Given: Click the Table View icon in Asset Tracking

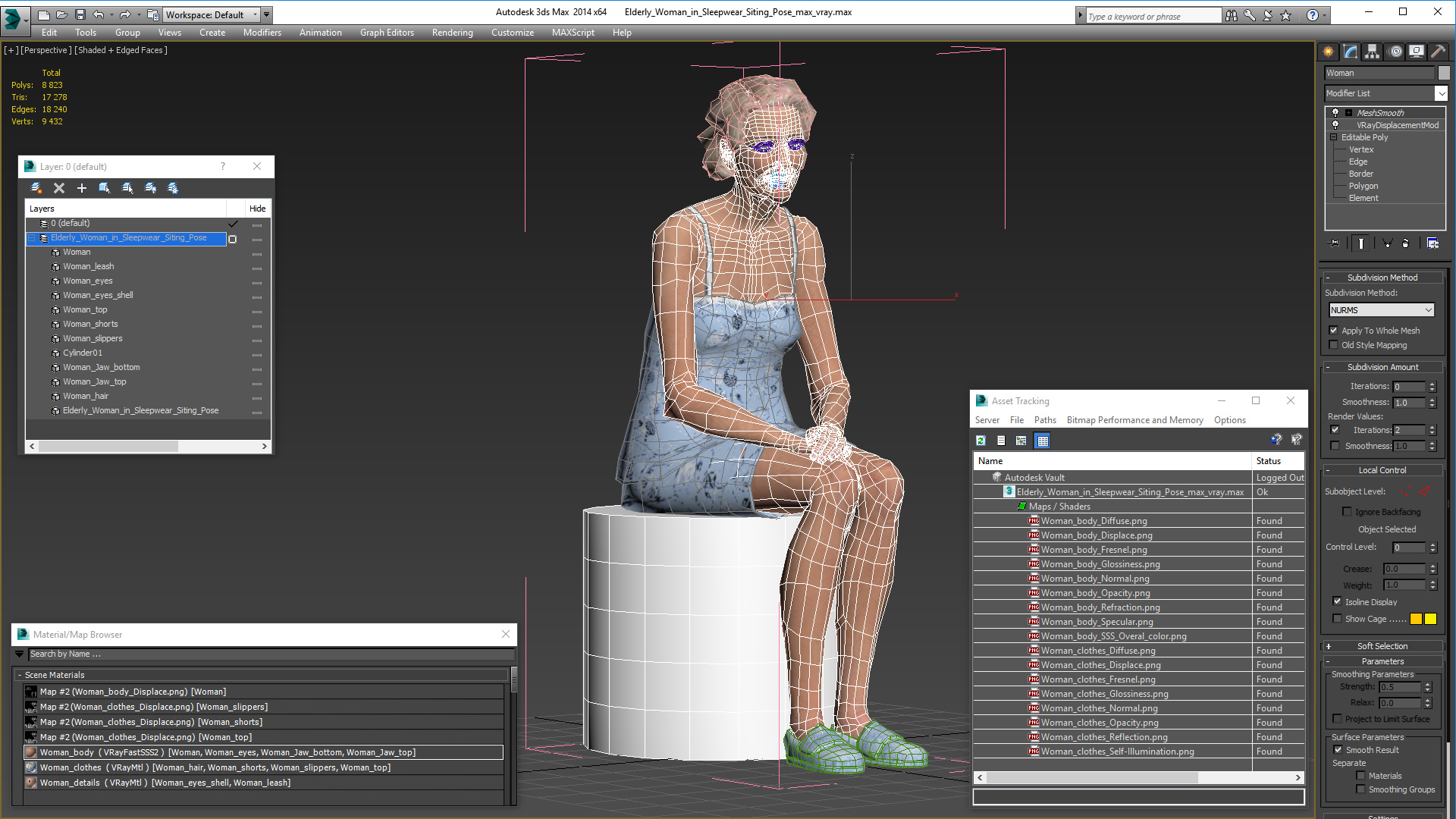Looking at the screenshot, I should tap(1043, 441).
